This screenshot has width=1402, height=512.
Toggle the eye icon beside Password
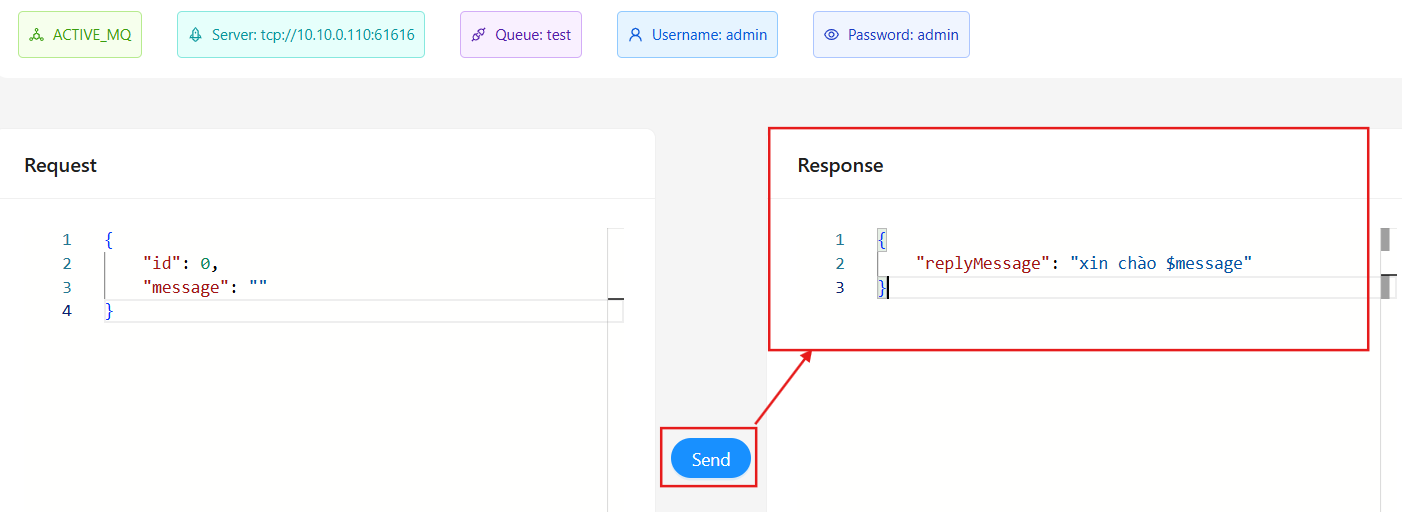pos(831,35)
